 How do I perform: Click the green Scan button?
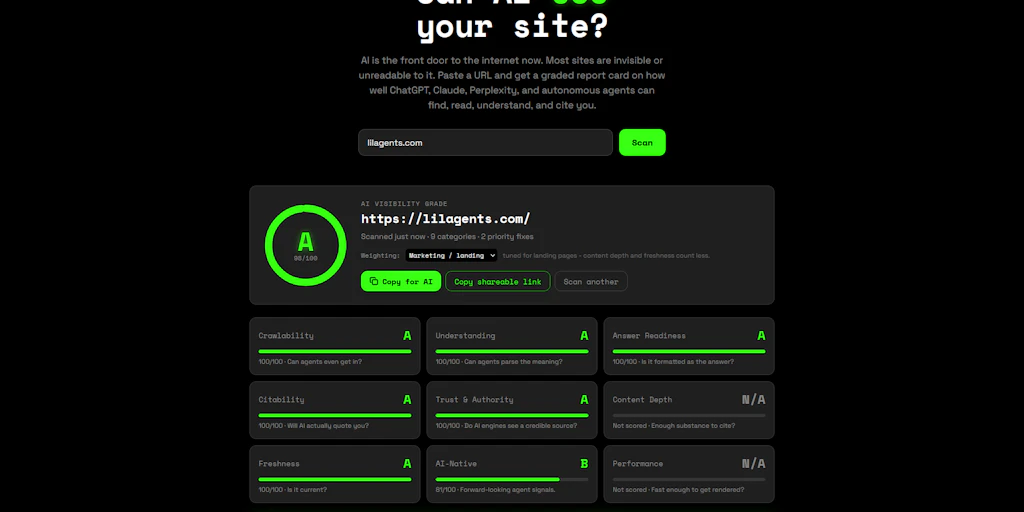pos(642,142)
